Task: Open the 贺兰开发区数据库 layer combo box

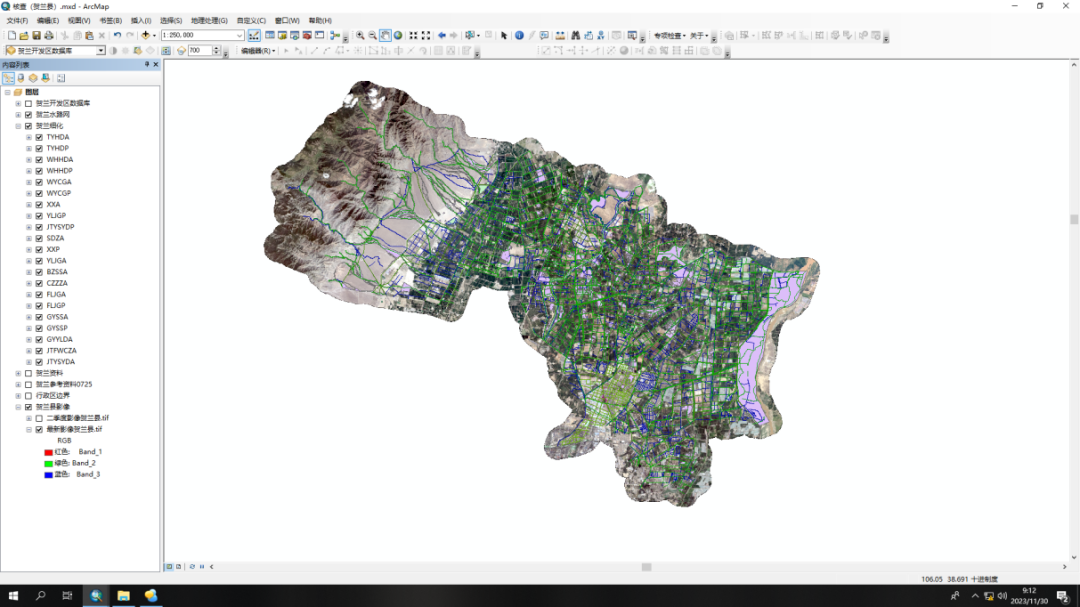Action: [101, 50]
